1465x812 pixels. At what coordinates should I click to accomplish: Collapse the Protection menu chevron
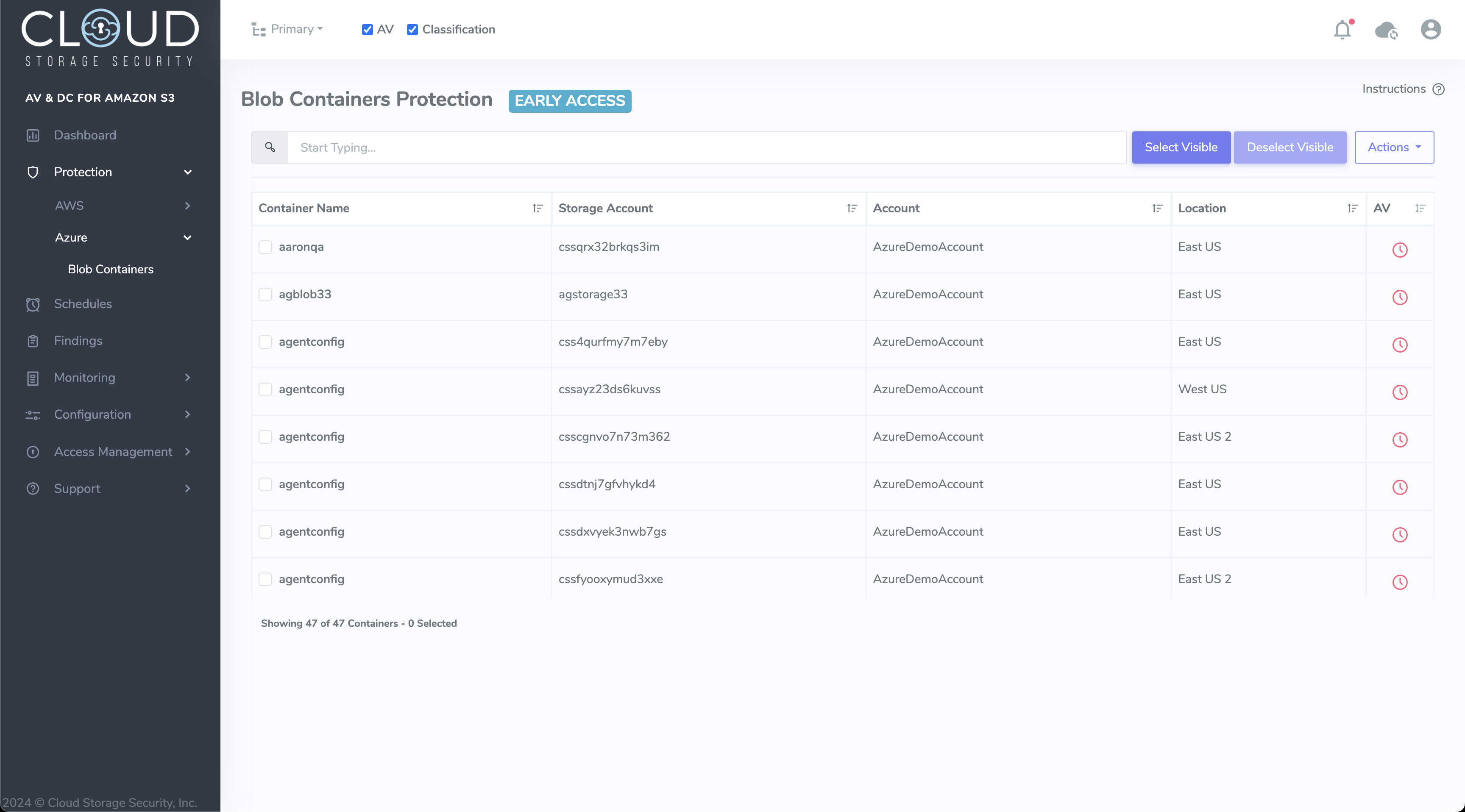(188, 172)
